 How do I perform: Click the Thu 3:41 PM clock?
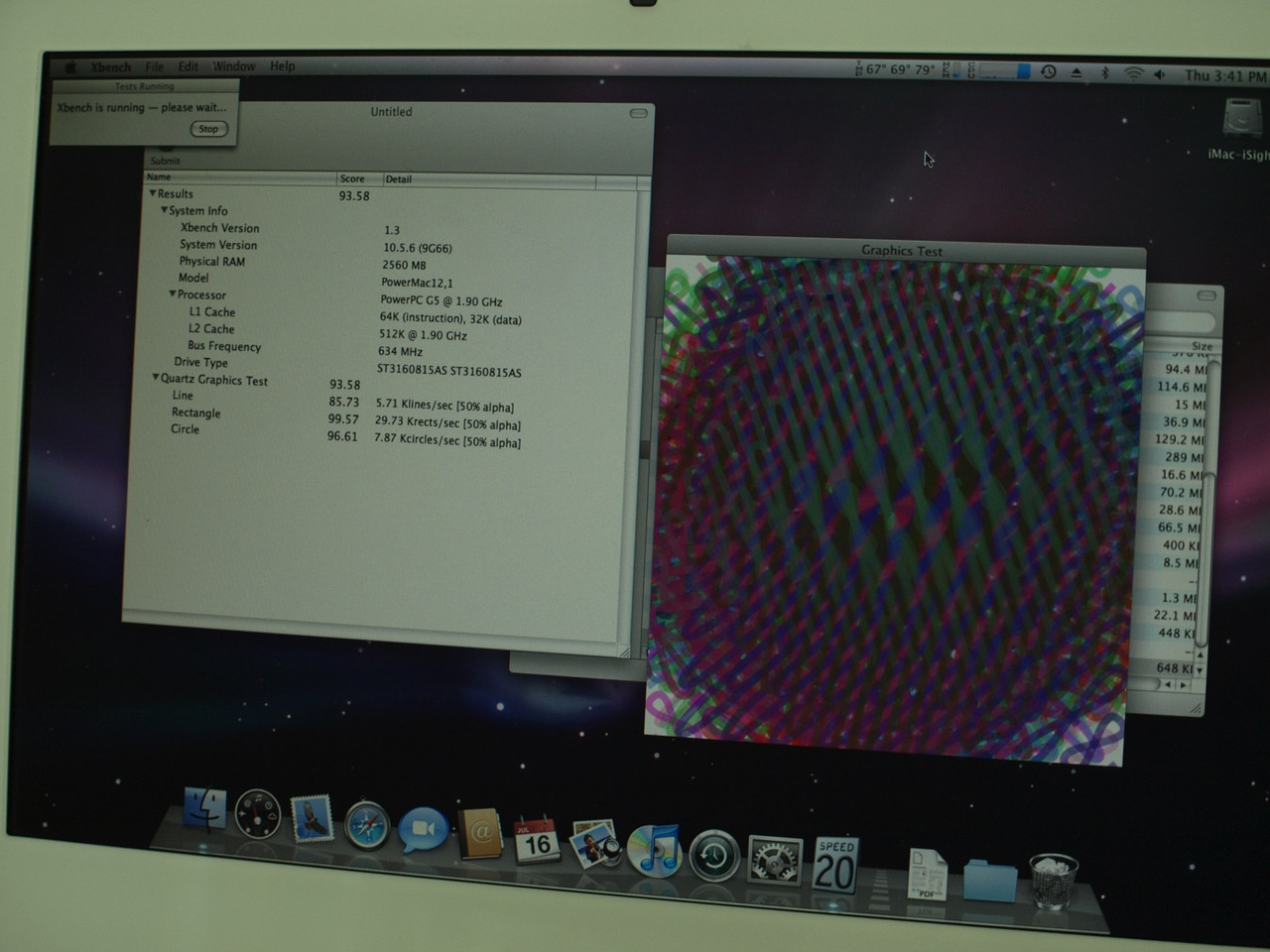pyautogui.click(x=1225, y=75)
